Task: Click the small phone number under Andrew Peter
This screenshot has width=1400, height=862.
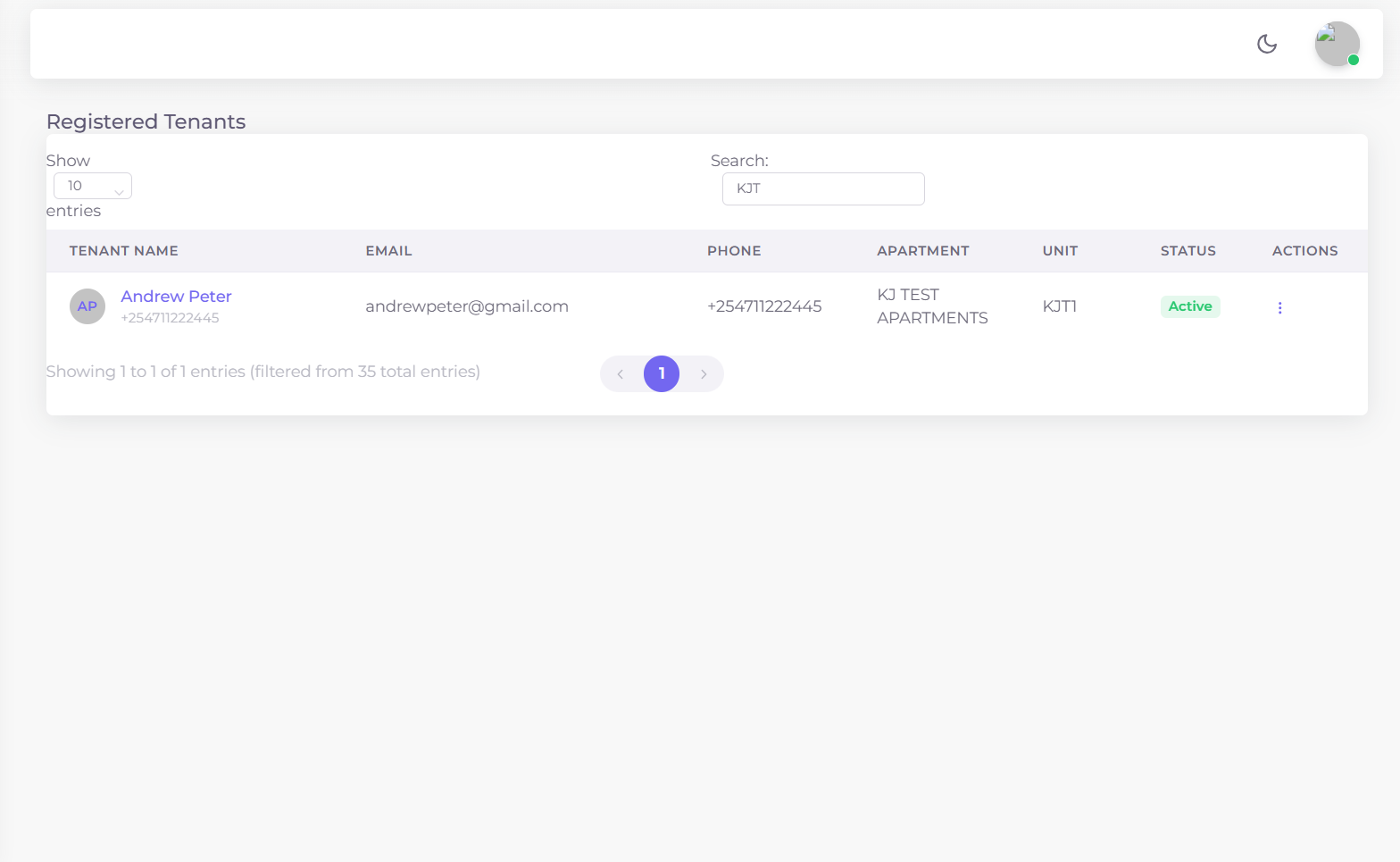Action: (x=170, y=318)
